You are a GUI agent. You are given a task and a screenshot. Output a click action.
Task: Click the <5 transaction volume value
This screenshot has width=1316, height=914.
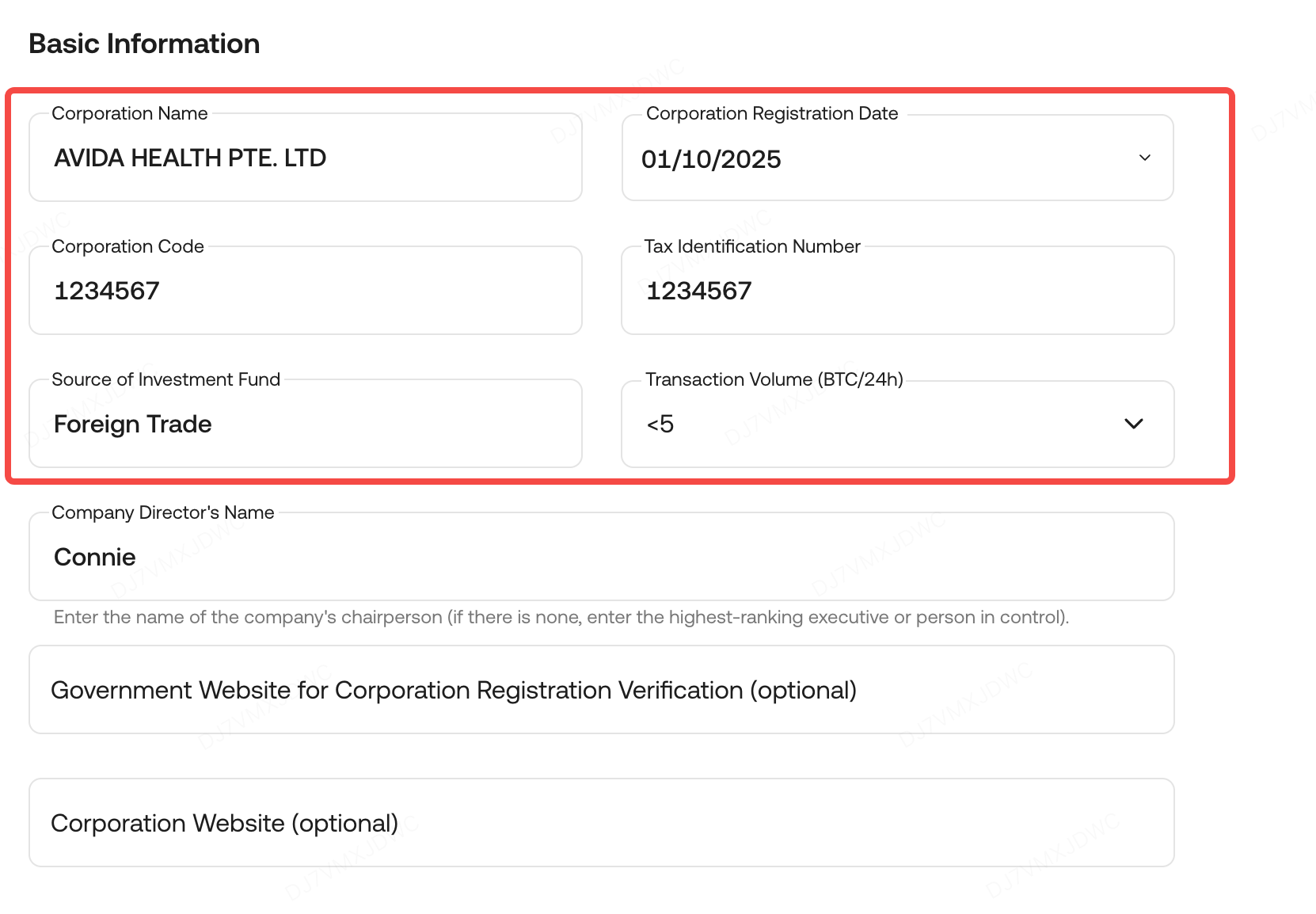(x=660, y=424)
